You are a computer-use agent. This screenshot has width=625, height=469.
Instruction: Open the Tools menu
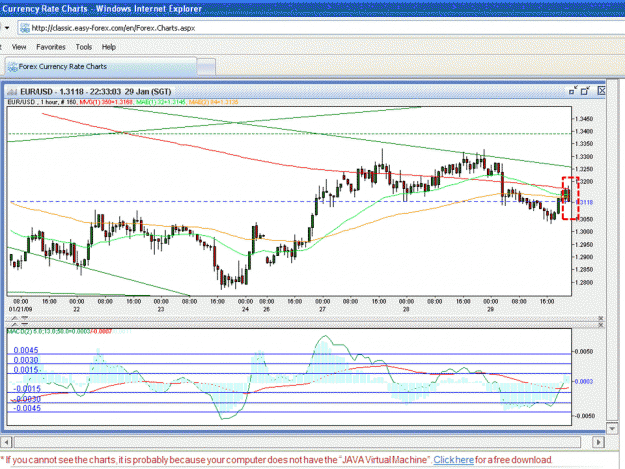(84, 47)
